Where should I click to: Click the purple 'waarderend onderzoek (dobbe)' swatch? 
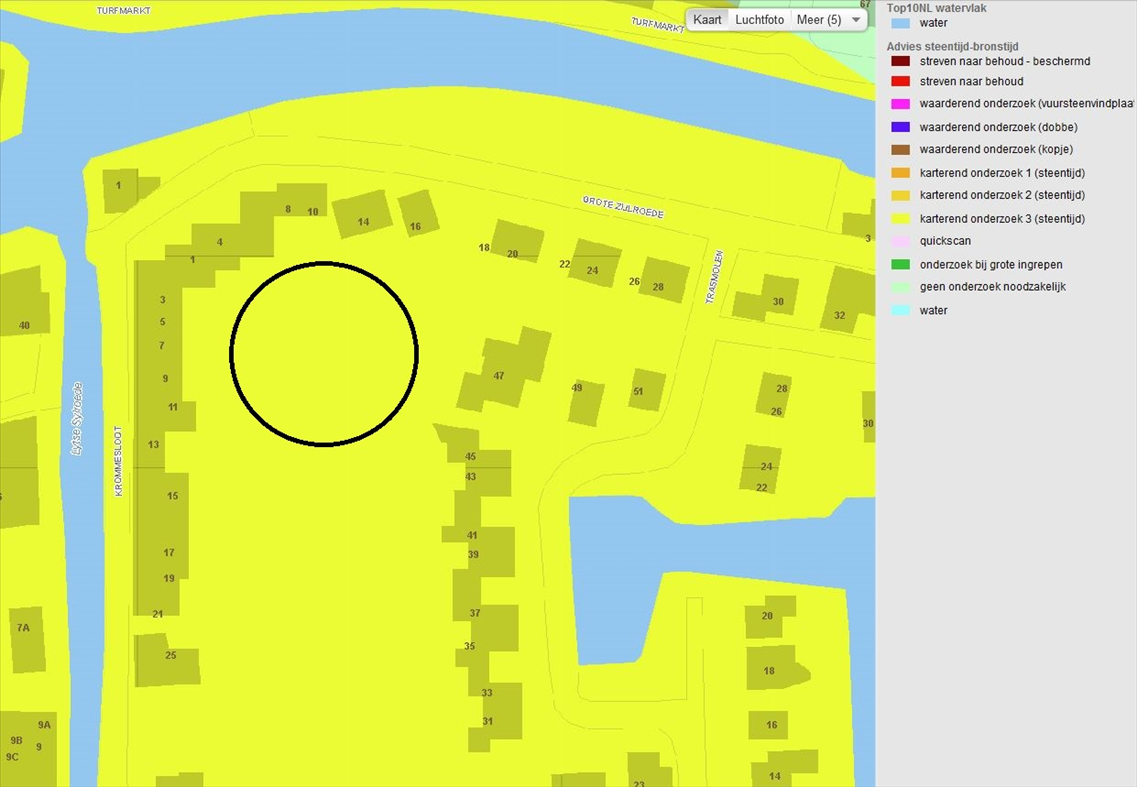[901, 127]
